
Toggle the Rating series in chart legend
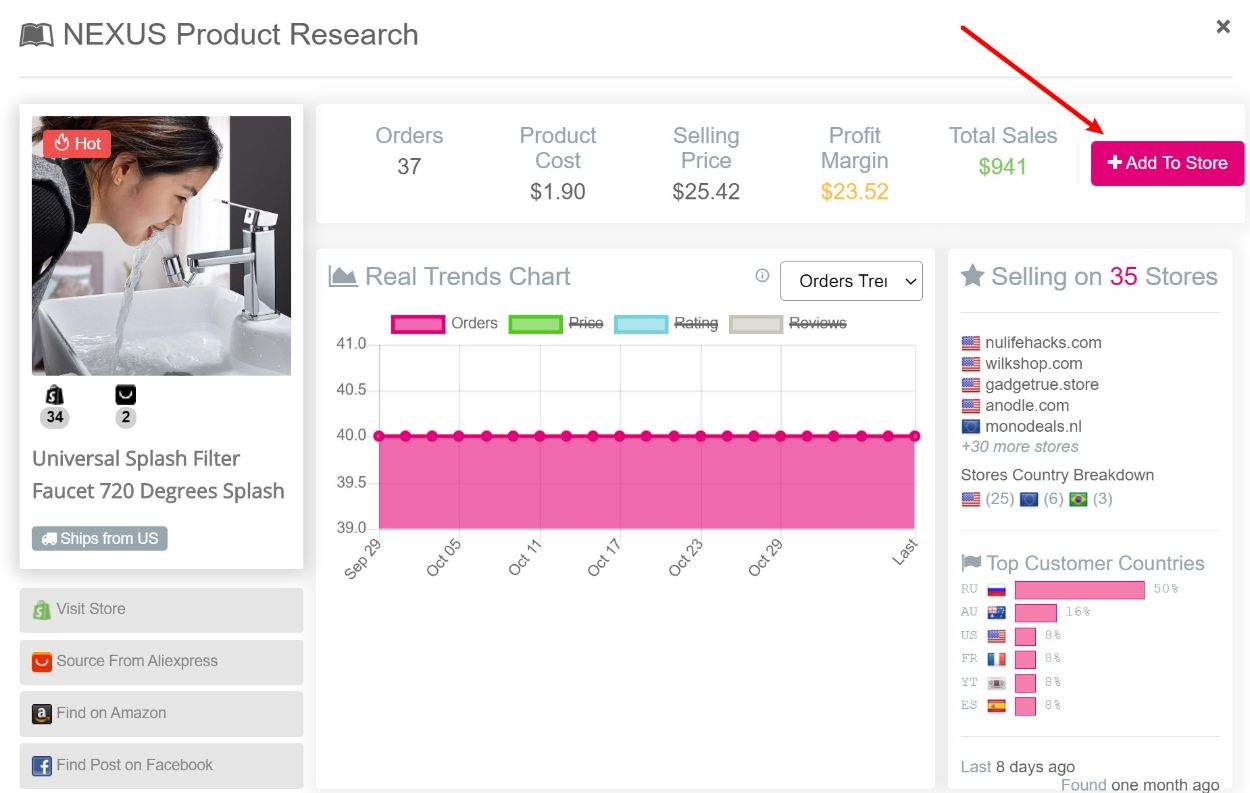(666, 323)
